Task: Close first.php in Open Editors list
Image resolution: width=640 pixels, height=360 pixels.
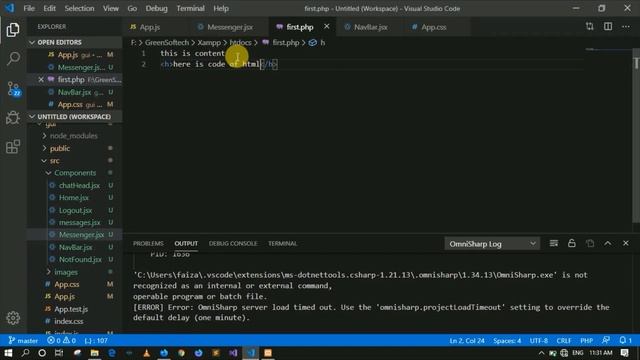Action: click(x=41, y=80)
